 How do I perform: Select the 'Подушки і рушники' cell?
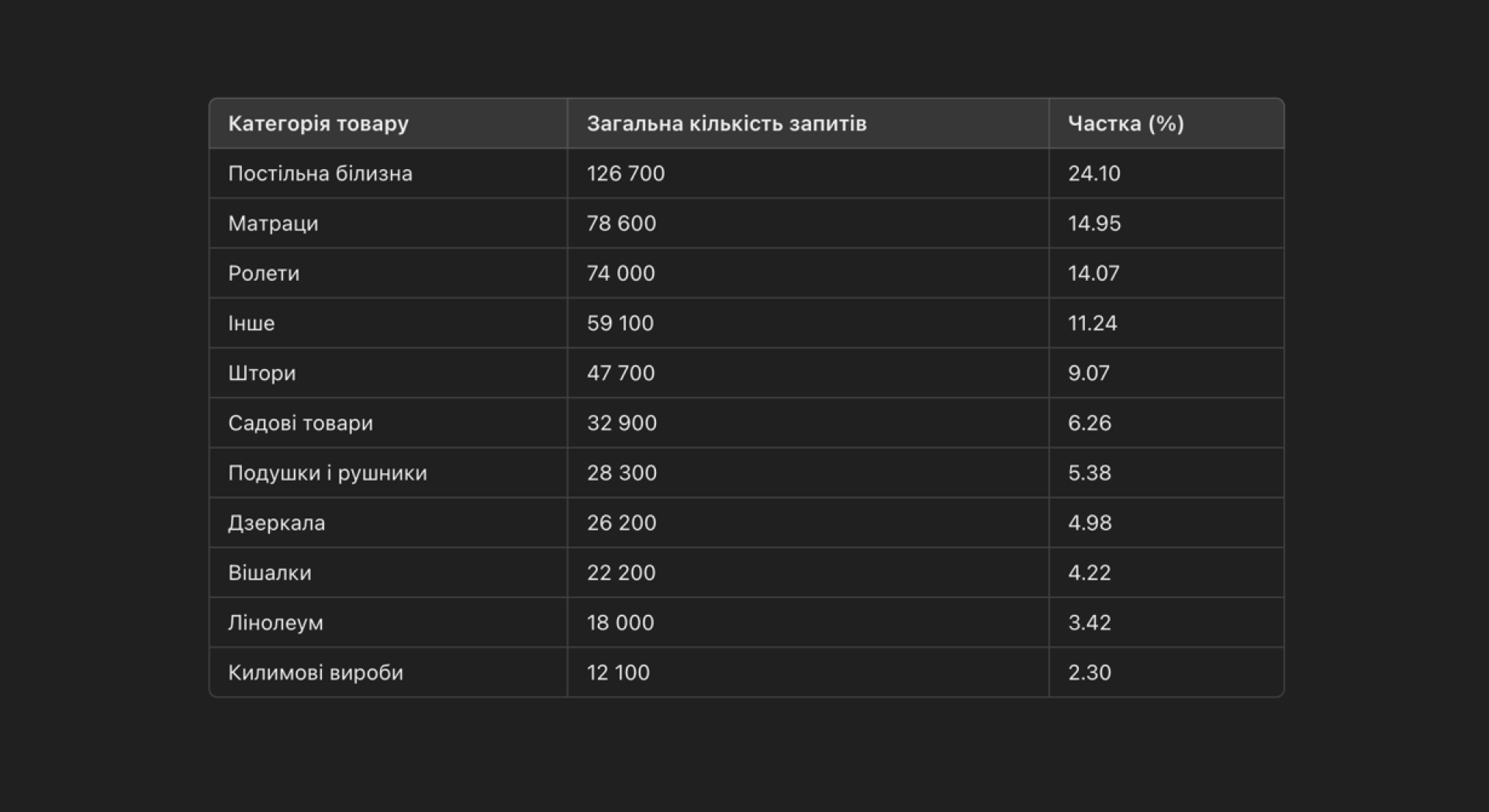(x=389, y=472)
